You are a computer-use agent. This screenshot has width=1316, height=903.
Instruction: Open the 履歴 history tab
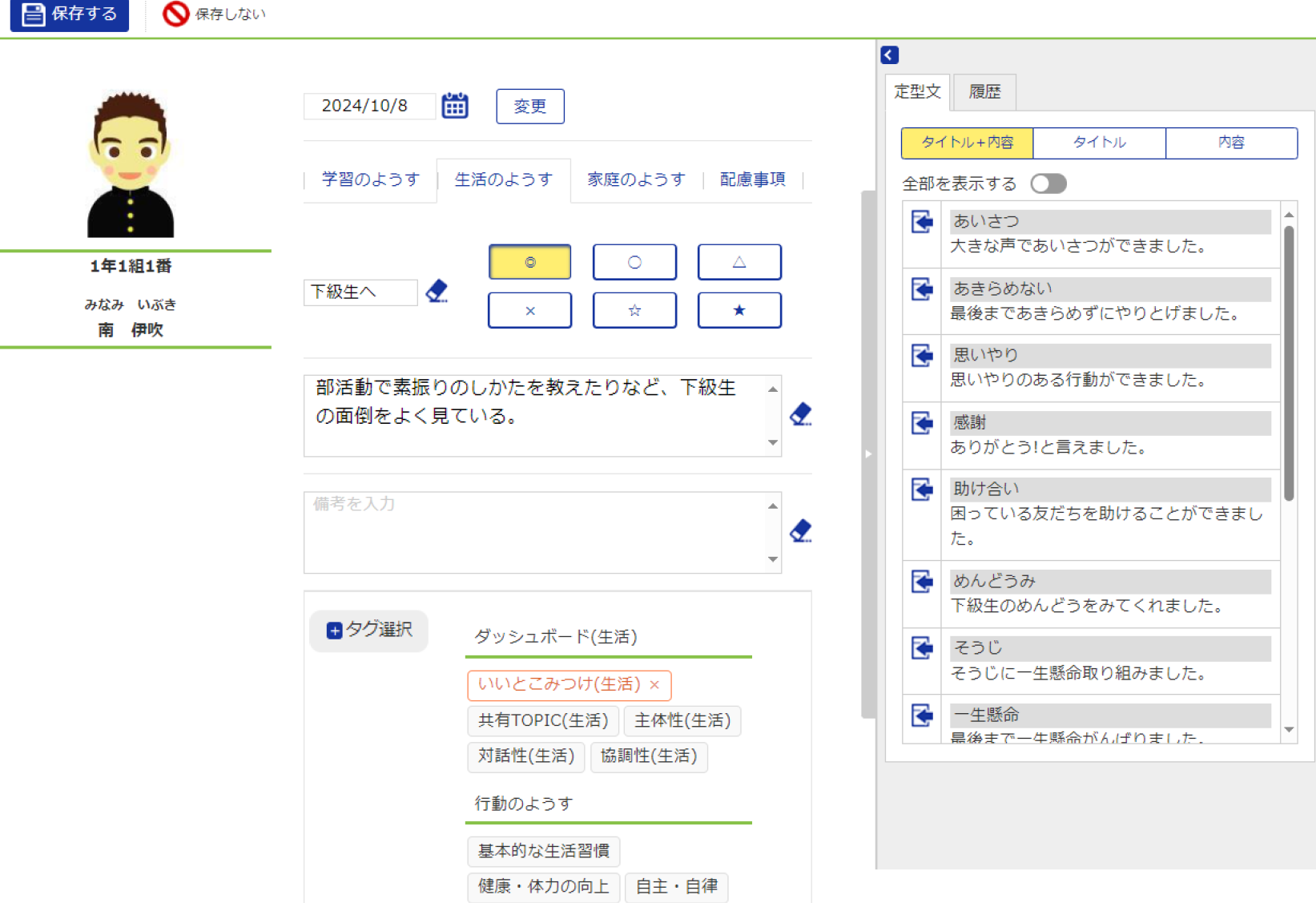click(984, 92)
